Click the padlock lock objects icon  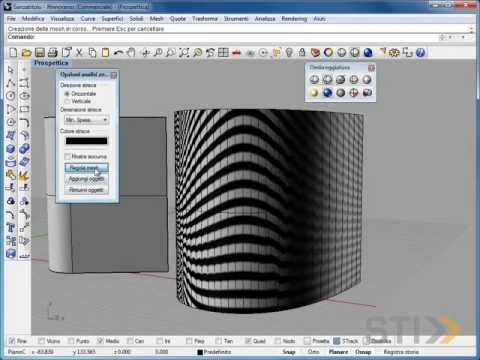coord(302,52)
